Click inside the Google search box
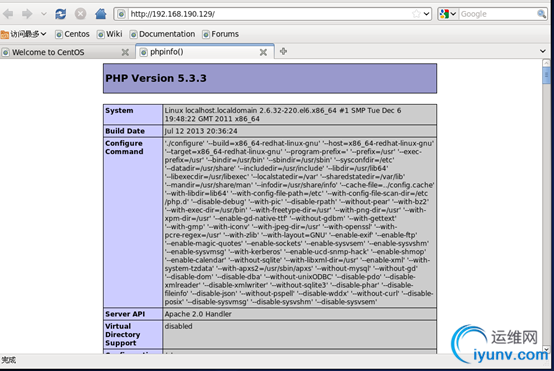The height and width of the screenshot is (371, 554). click(x=497, y=14)
